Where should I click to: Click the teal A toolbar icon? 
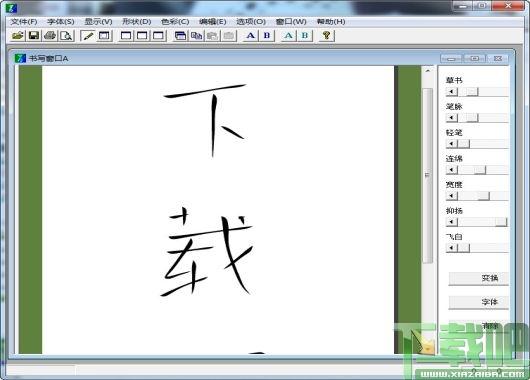tap(288, 35)
